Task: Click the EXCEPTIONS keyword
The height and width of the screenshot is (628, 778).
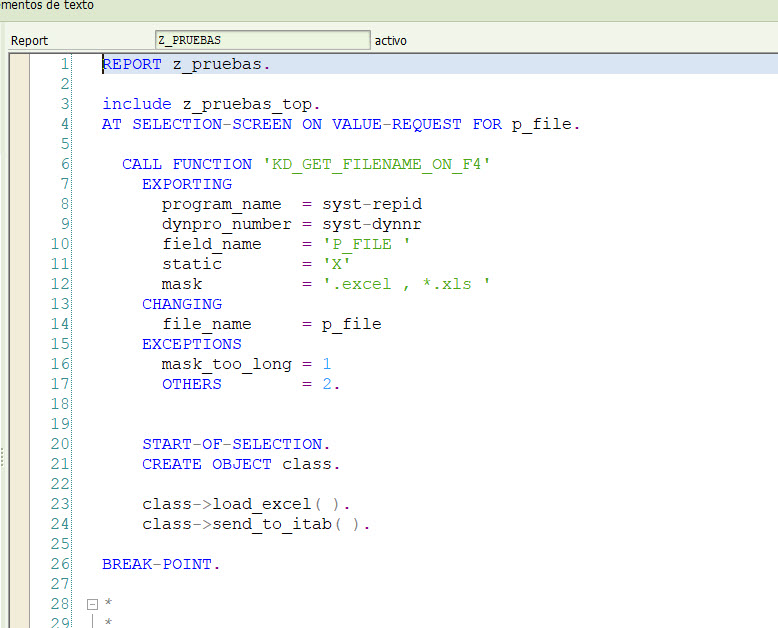Action: [x=191, y=344]
